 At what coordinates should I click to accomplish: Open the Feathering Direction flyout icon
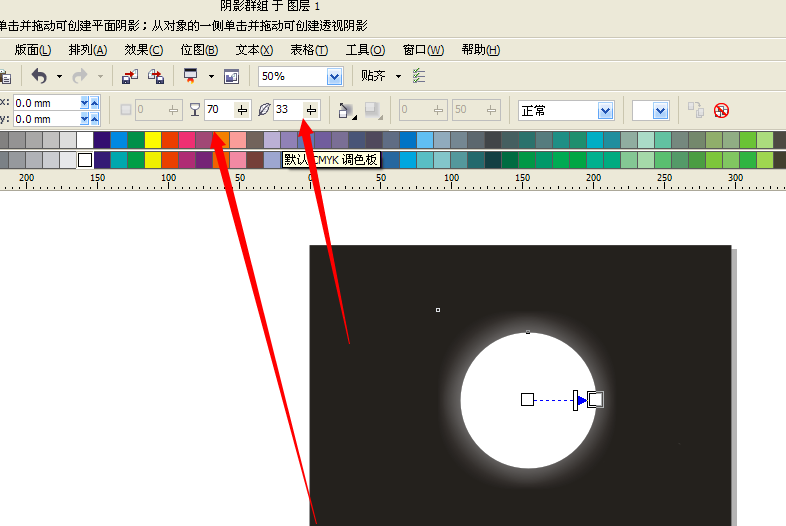pyautogui.click(x=347, y=110)
